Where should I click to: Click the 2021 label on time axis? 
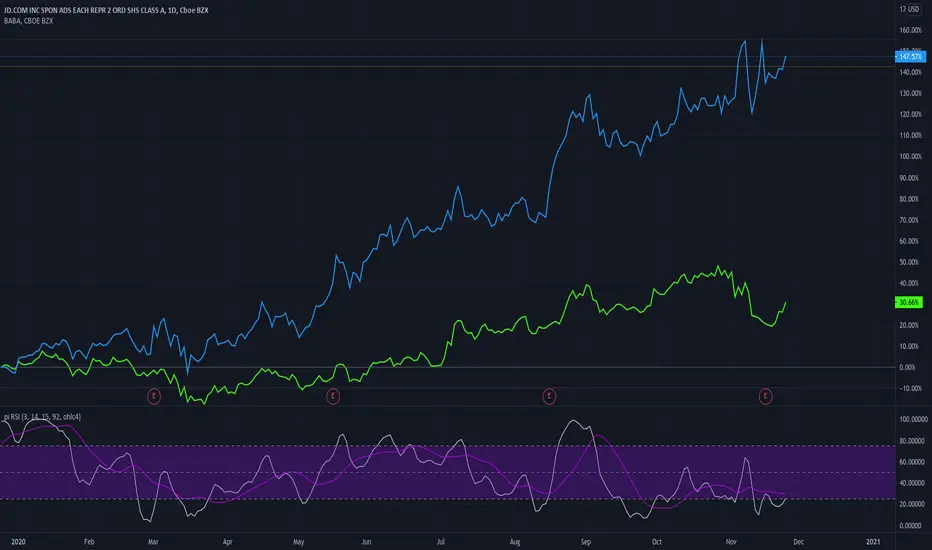coord(873,542)
